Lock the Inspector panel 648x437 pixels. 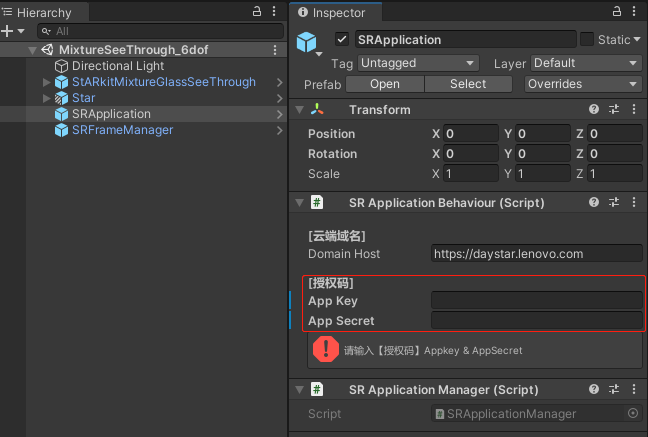pyautogui.click(x=617, y=12)
